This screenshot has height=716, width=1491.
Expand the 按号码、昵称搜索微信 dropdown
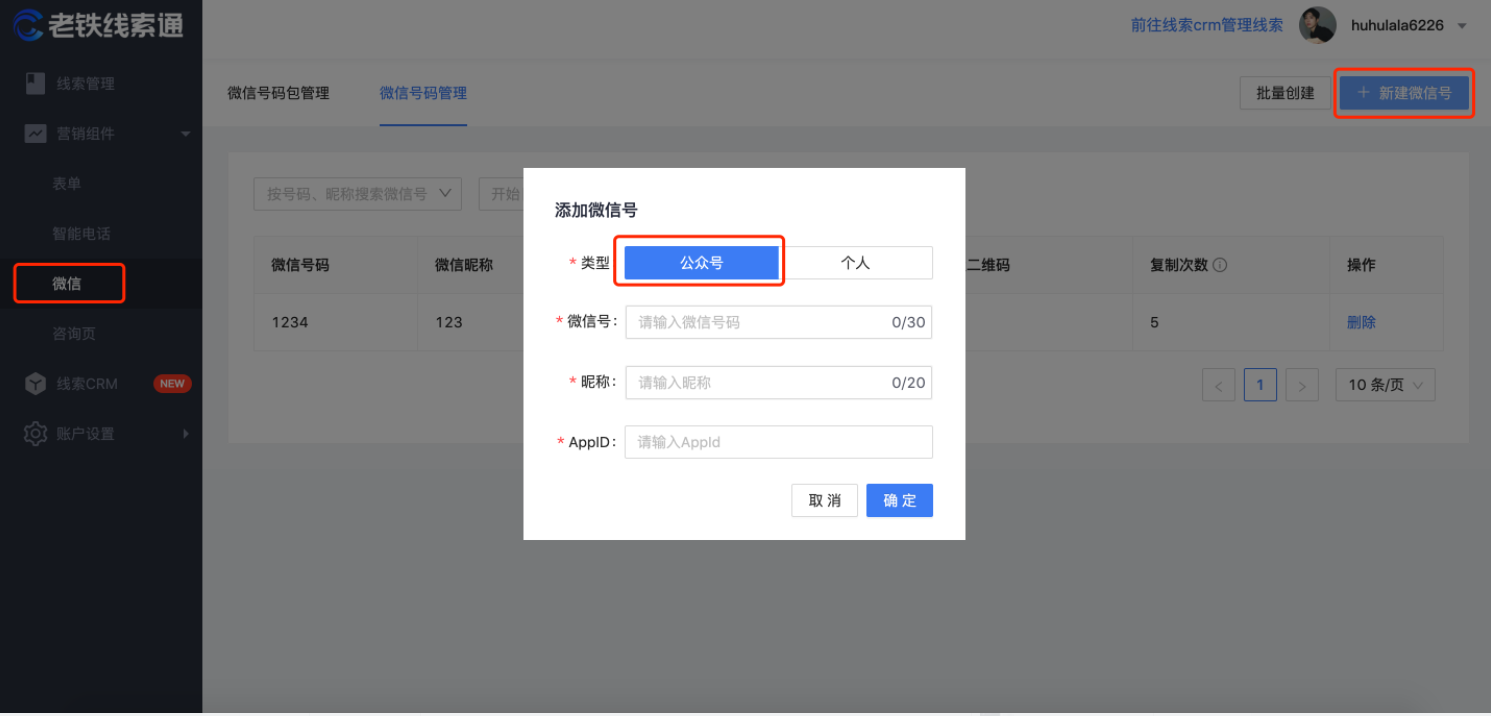(x=357, y=193)
